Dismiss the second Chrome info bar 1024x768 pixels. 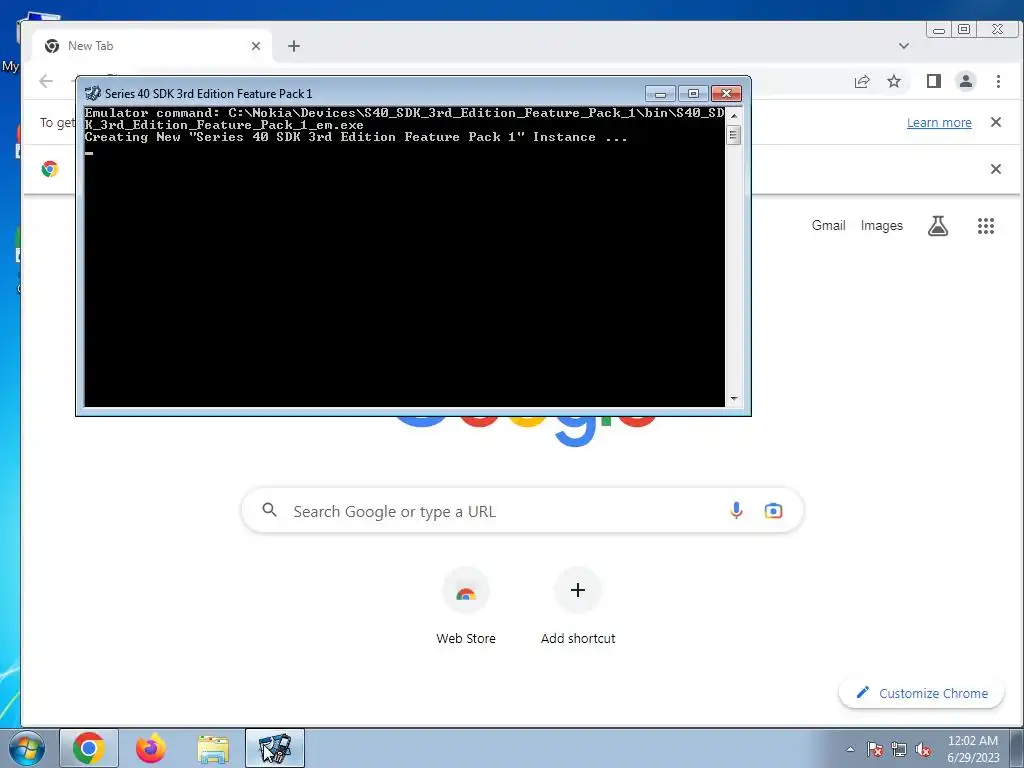point(996,169)
